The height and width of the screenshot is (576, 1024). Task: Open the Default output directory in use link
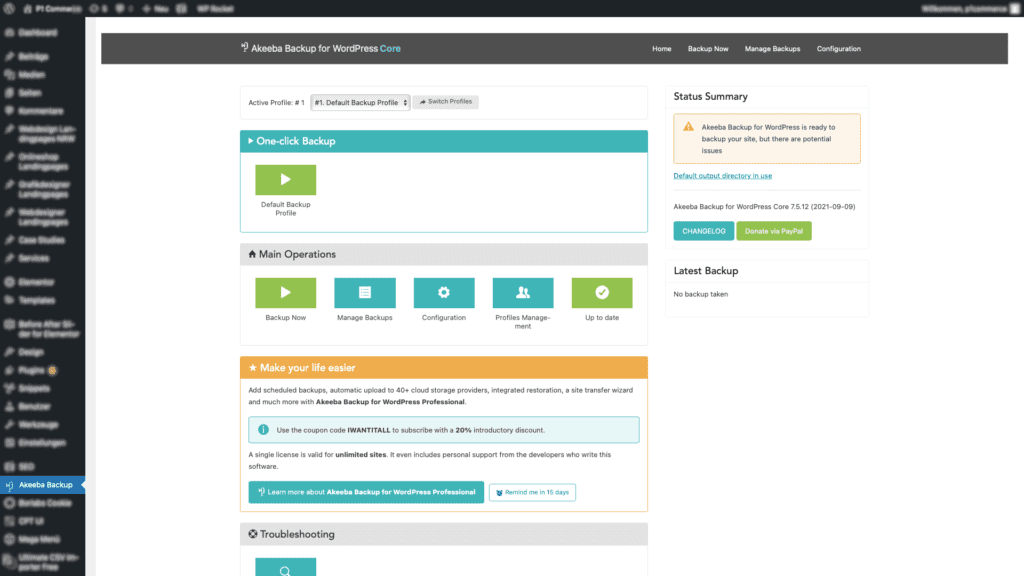coord(722,176)
